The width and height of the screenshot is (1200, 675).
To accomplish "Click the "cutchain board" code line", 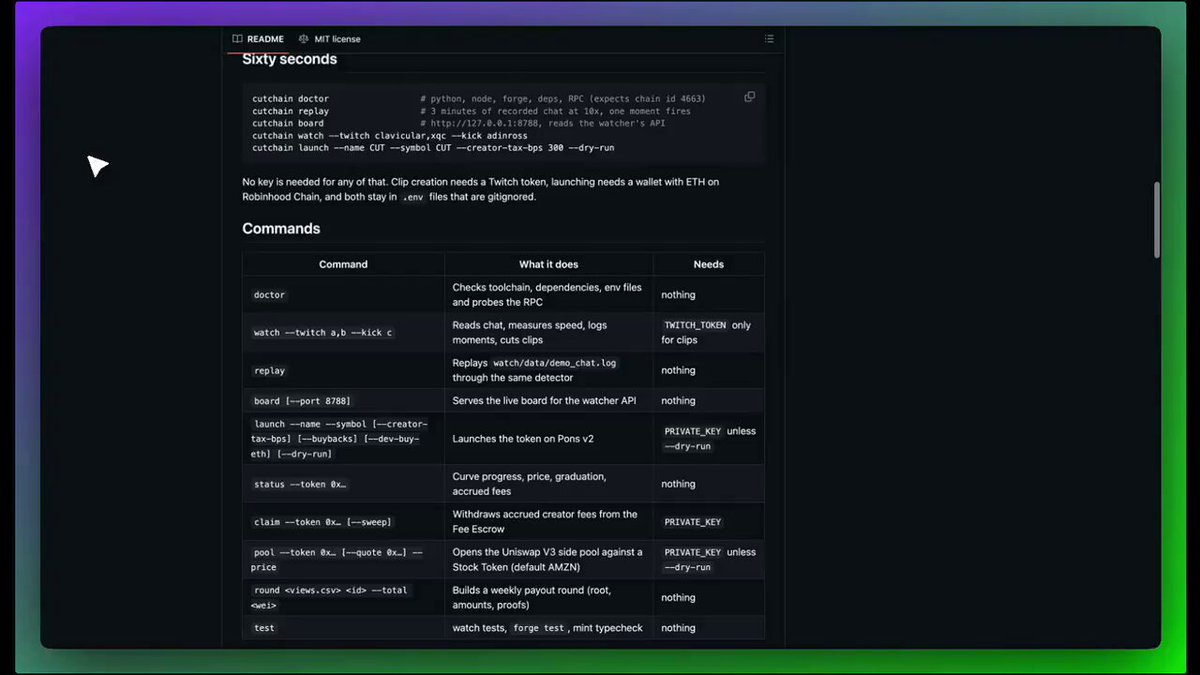I will pyautogui.click(x=288, y=123).
